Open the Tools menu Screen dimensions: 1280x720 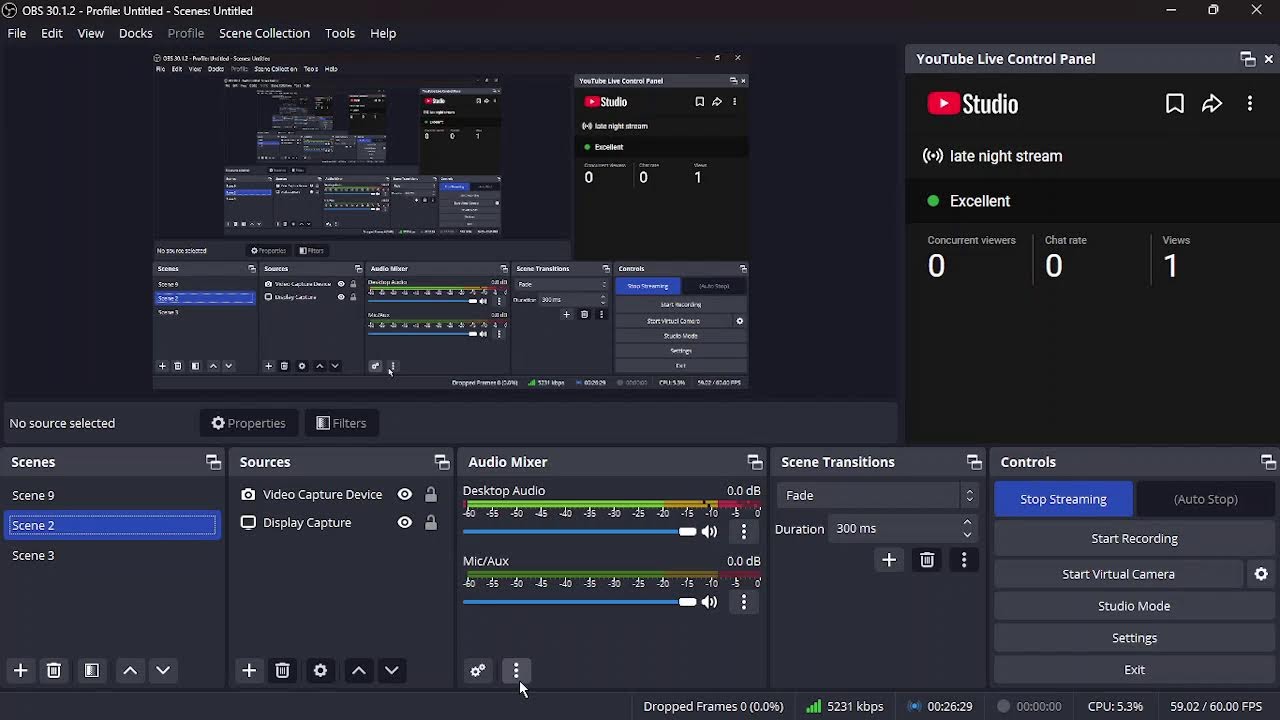pos(340,33)
